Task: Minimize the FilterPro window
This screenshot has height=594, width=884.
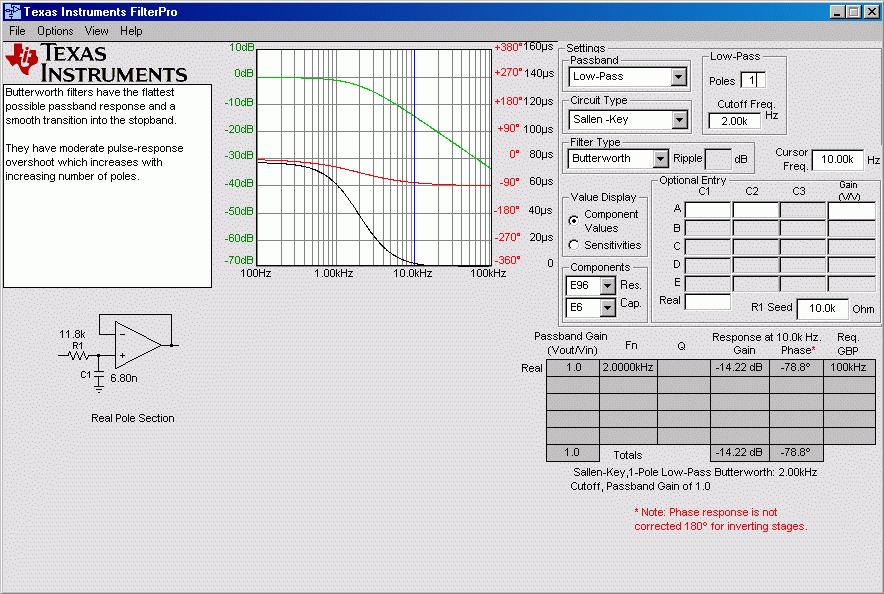Action: pyautogui.click(x=837, y=12)
